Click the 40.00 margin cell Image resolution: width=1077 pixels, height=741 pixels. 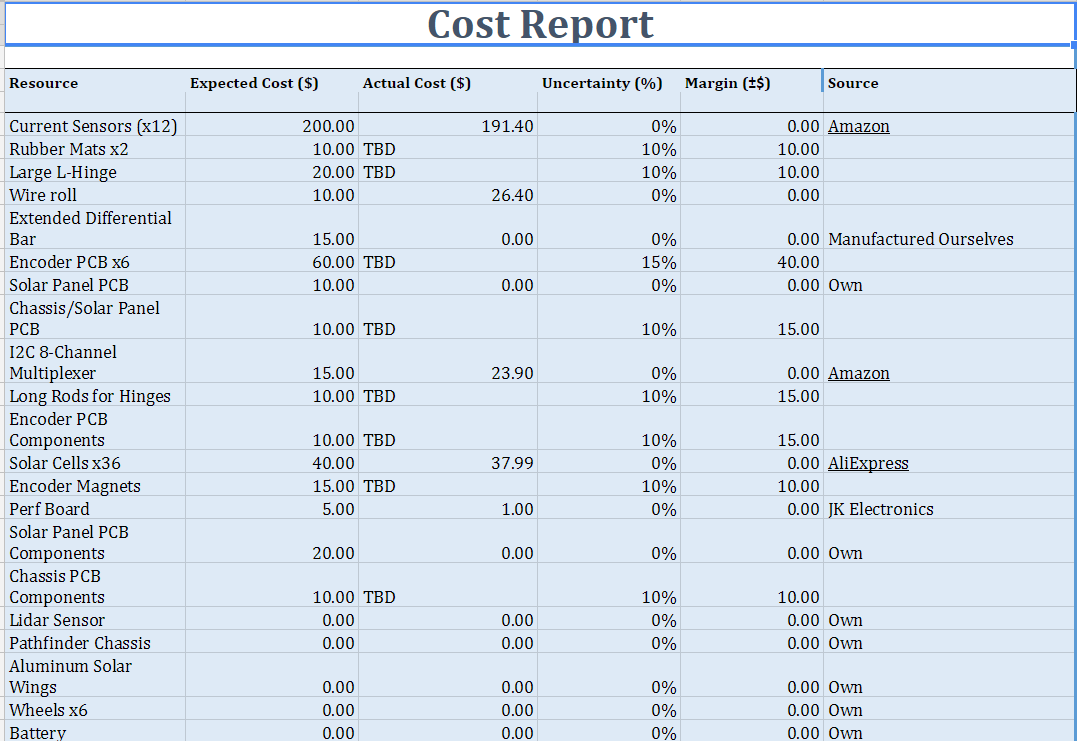point(751,262)
